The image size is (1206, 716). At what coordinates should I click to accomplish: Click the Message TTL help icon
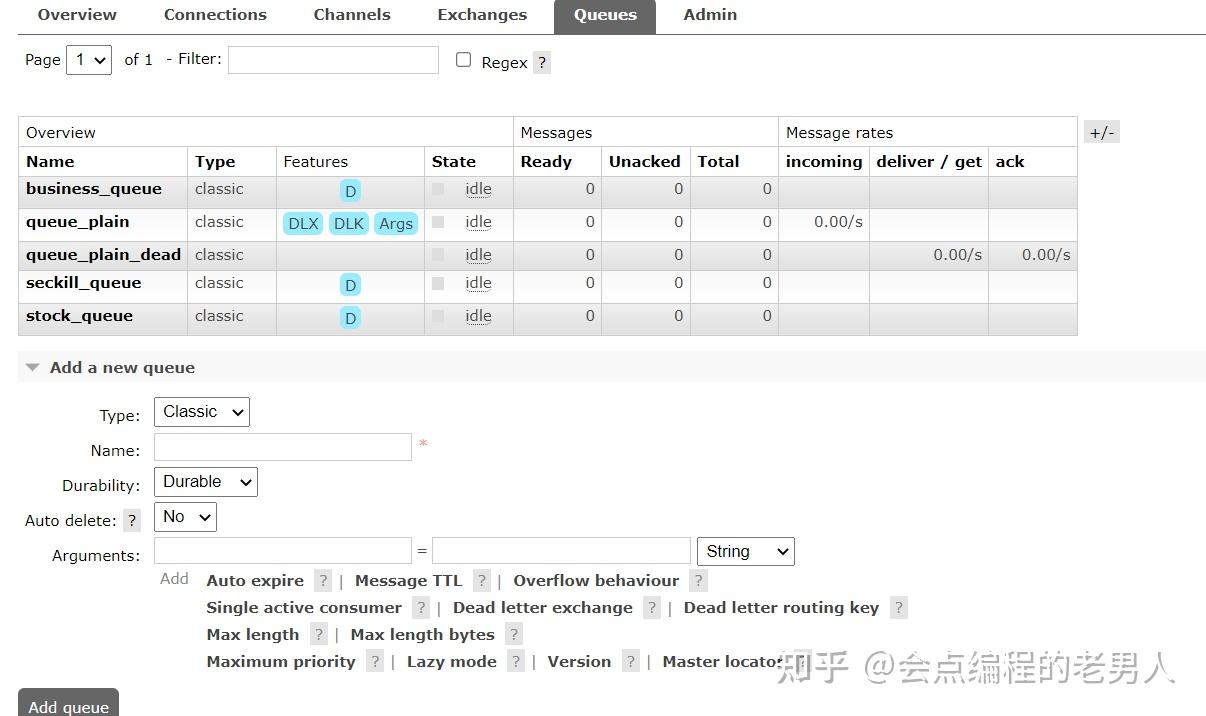tap(481, 580)
